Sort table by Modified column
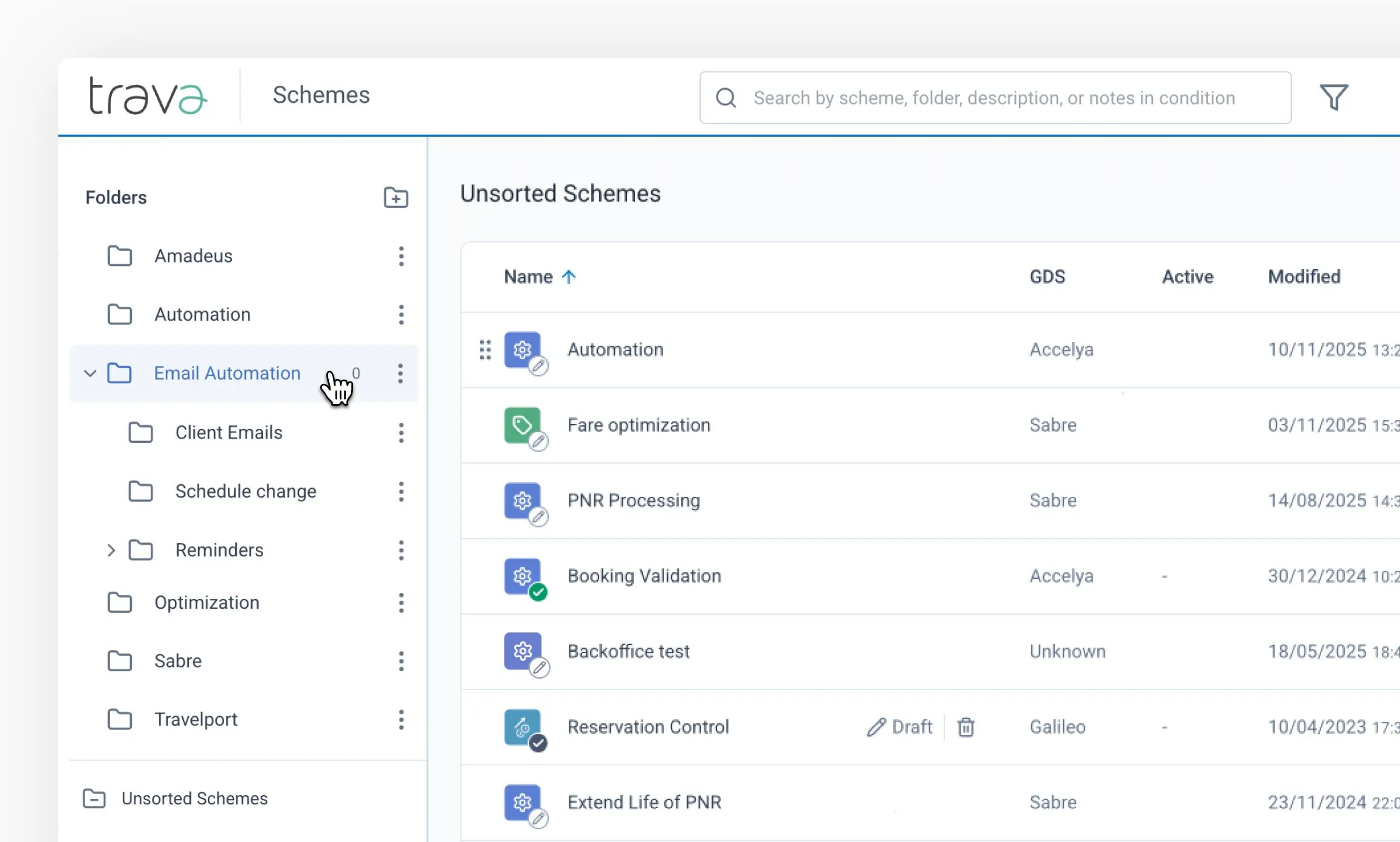The width and height of the screenshot is (1400, 842). coord(1304,277)
